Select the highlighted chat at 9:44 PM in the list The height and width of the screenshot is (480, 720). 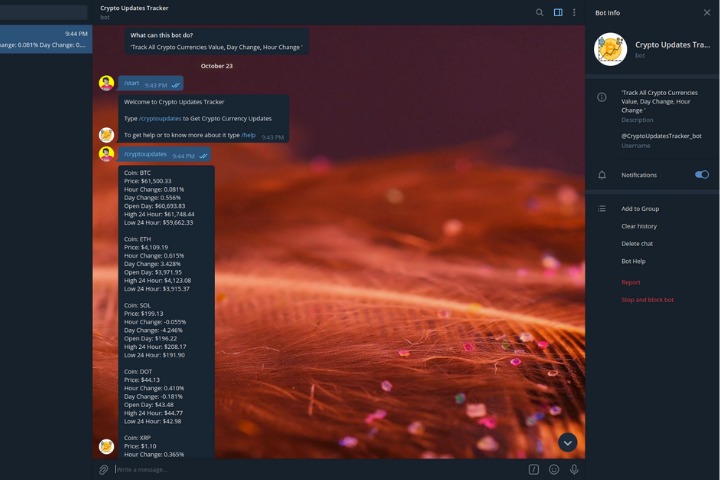tap(46, 39)
